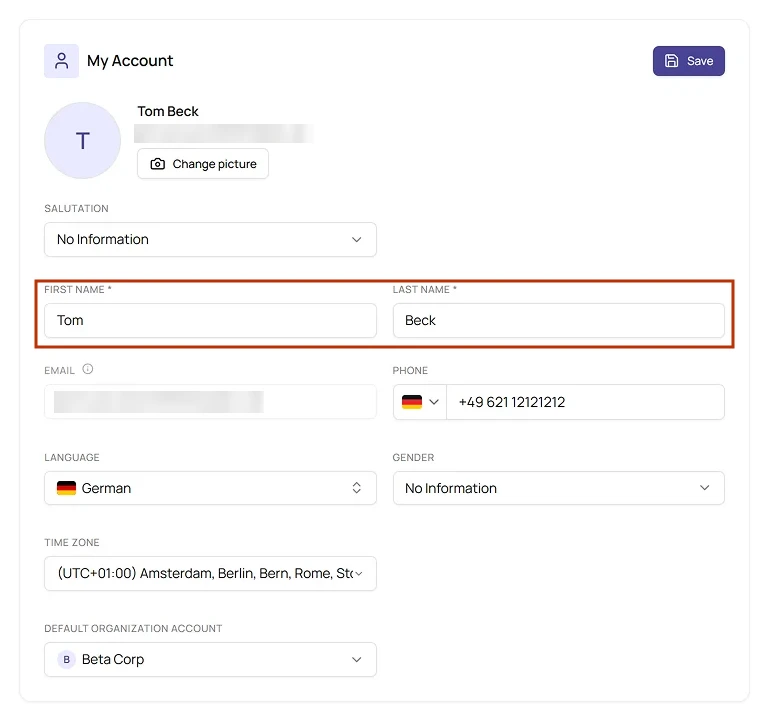Click the DEFAULT ORGANIZATION ACCOUNT label
This screenshot has width=770, height=722.
pyautogui.click(x=133, y=628)
